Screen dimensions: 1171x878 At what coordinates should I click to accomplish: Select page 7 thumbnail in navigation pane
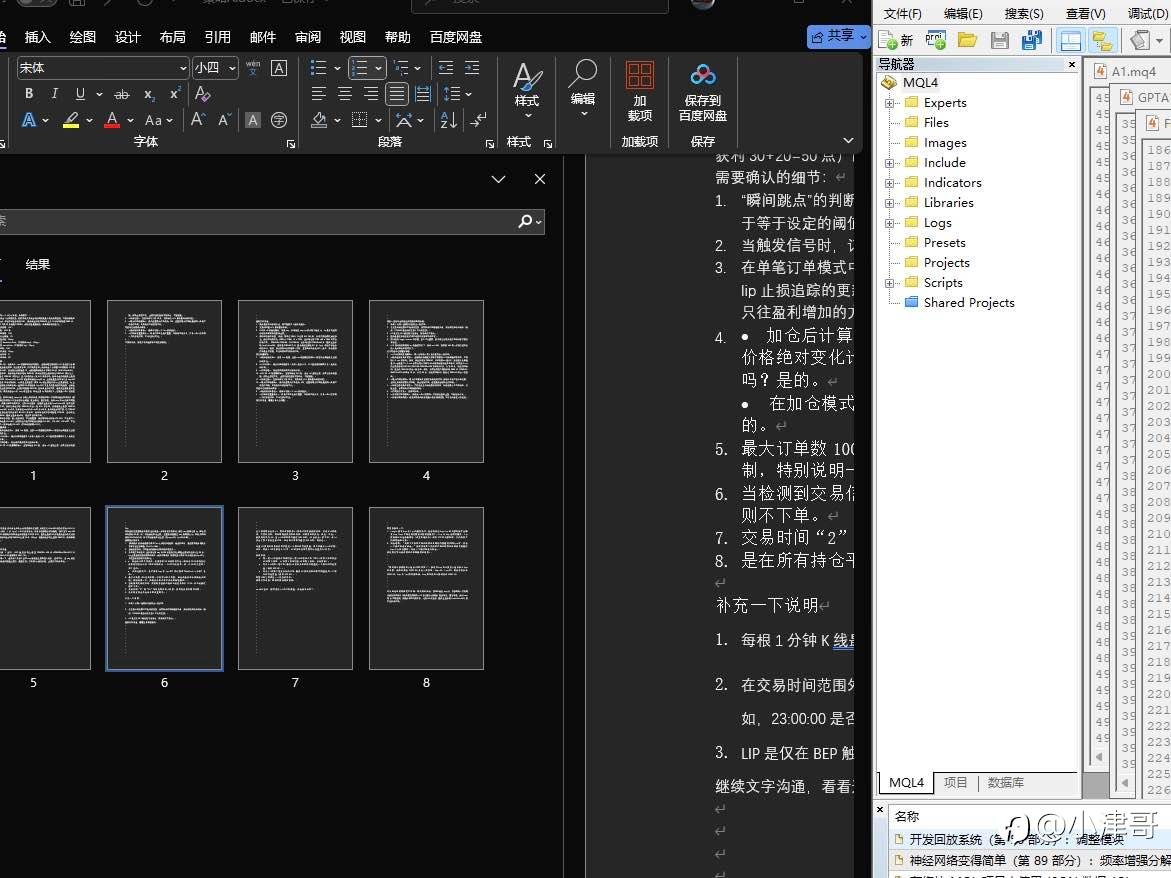(x=295, y=588)
